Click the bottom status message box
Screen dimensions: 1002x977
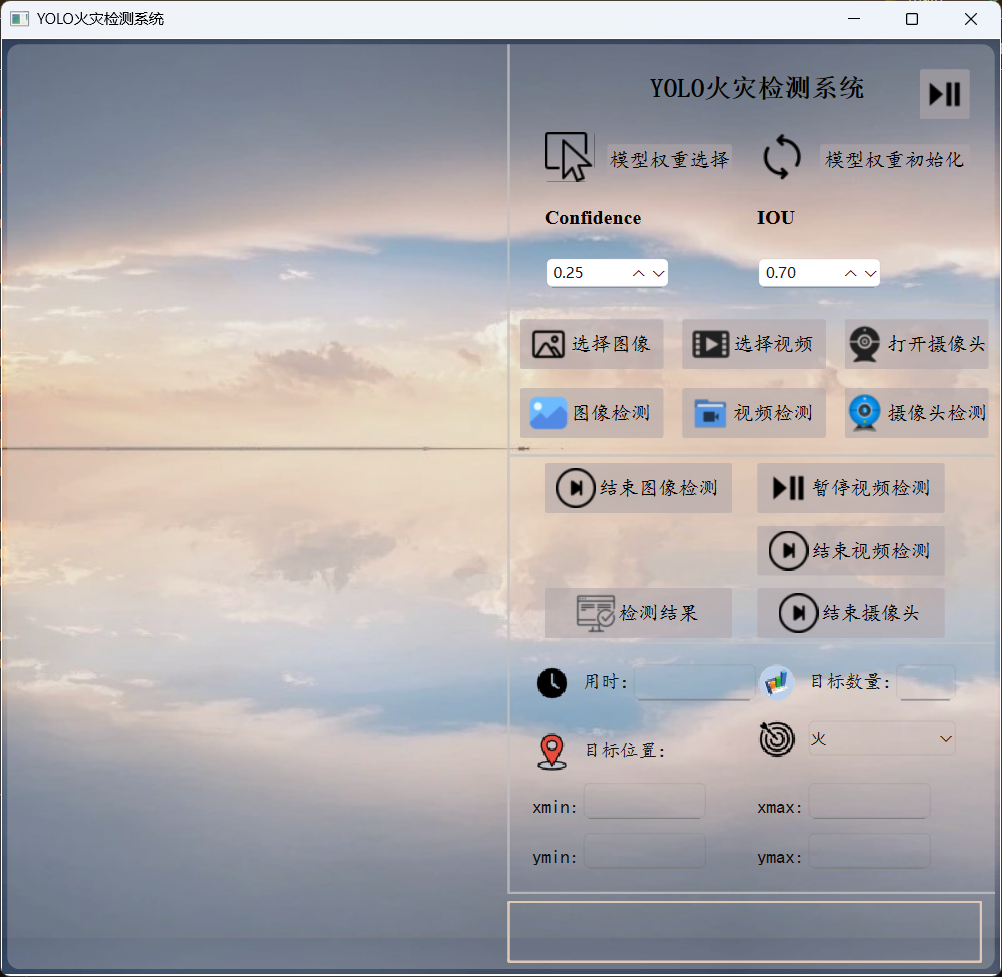(744, 932)
